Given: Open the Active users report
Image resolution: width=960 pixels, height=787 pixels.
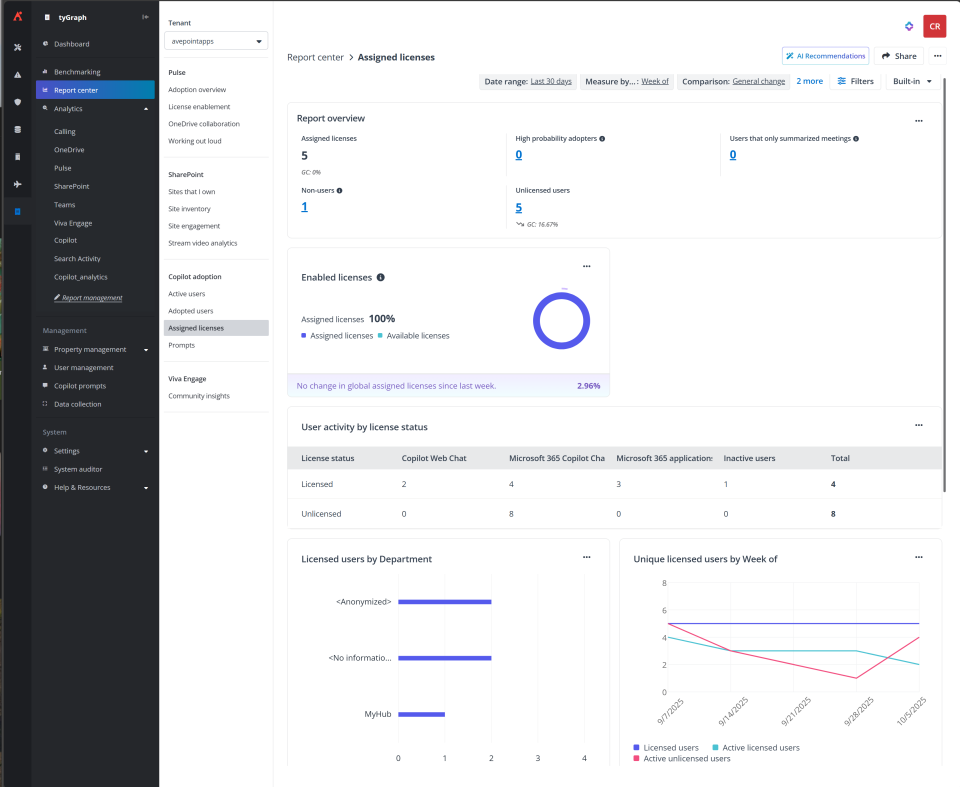Looking at the screenshot, I should coord(186,294).
